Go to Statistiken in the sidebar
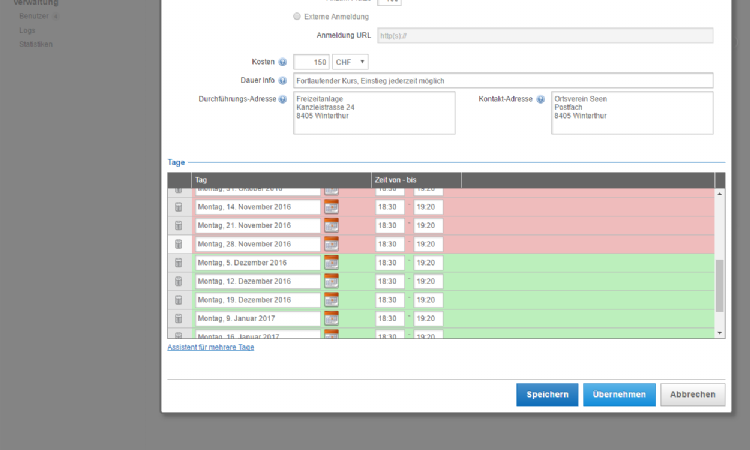 coord(36,44)
